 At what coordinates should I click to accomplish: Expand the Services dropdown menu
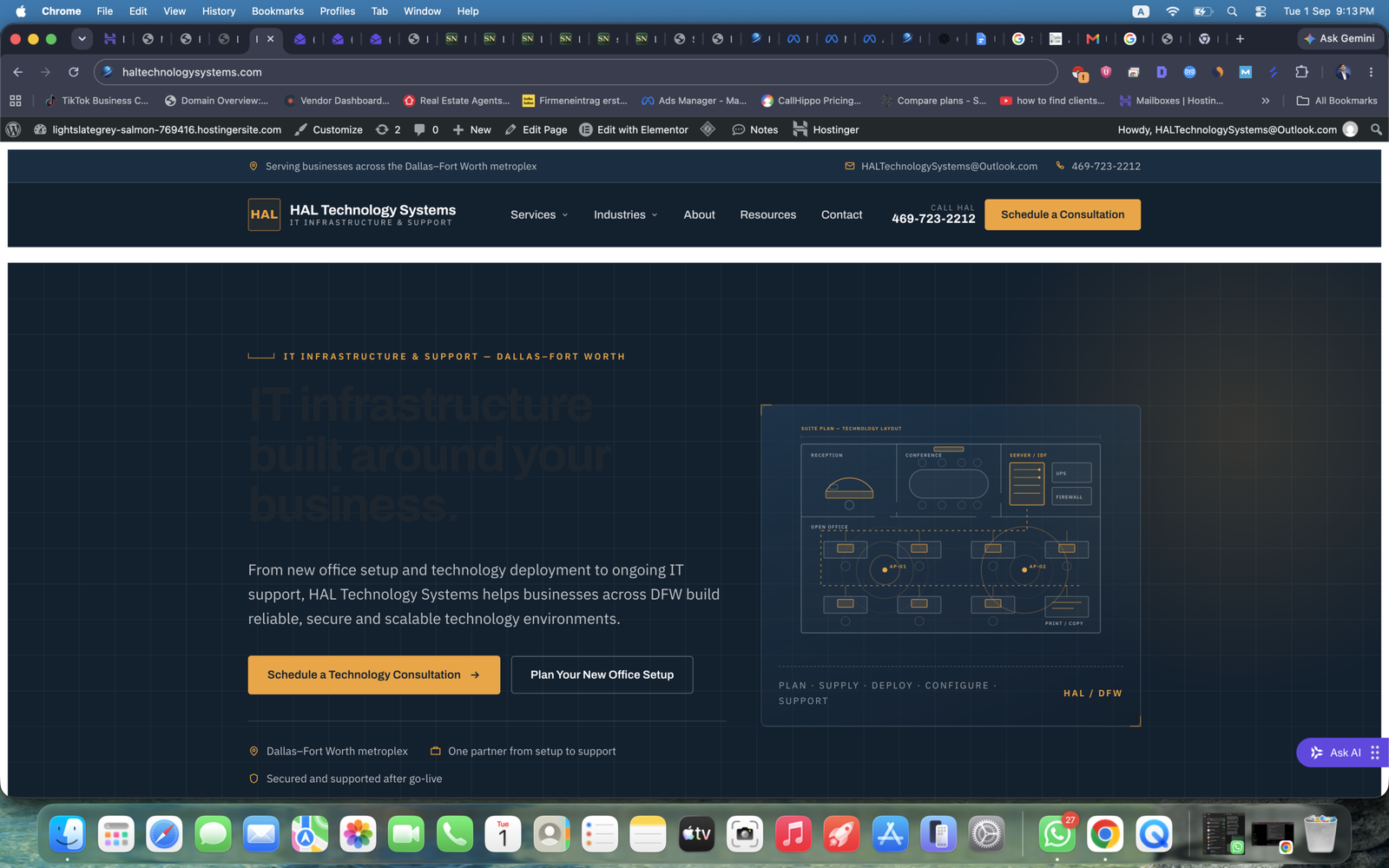(x=539, y=214)
